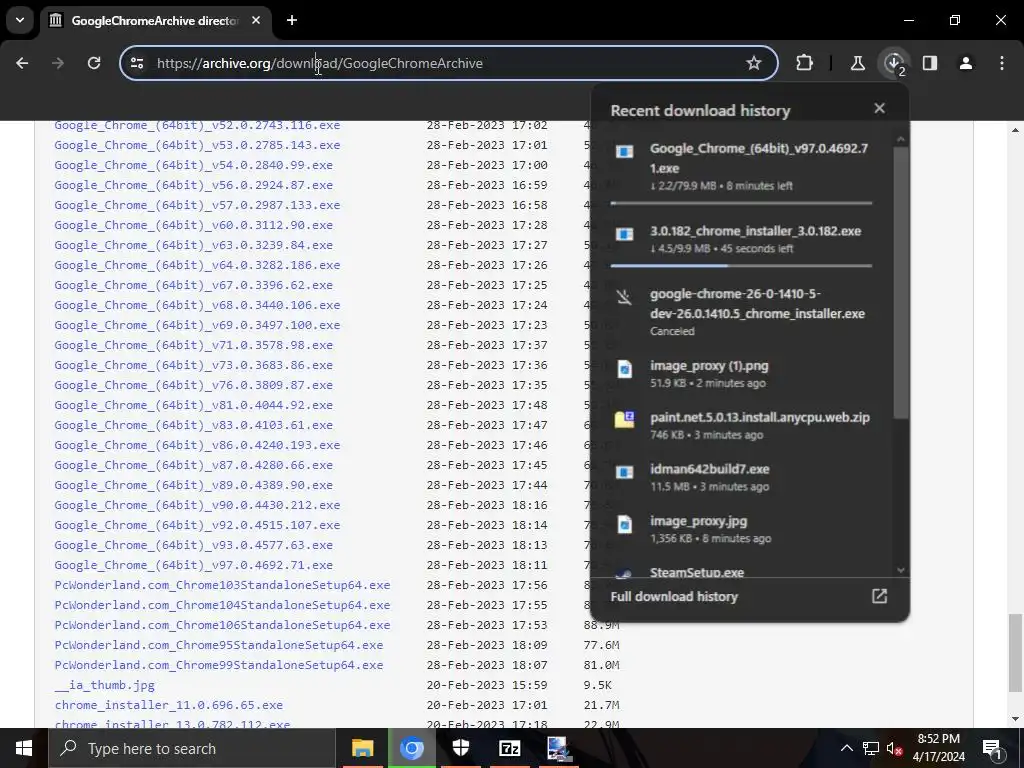Click the download popup scrollbar thumb
Image resolution: width=1024 pixels, height=768 pixels.
click(901, 282)
